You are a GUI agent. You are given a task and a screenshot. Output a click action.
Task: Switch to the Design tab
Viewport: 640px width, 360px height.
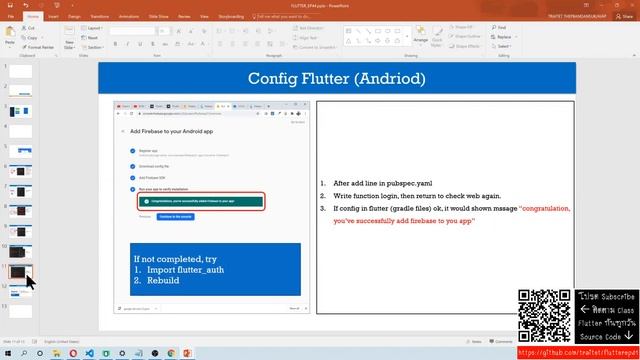point(74,16)
